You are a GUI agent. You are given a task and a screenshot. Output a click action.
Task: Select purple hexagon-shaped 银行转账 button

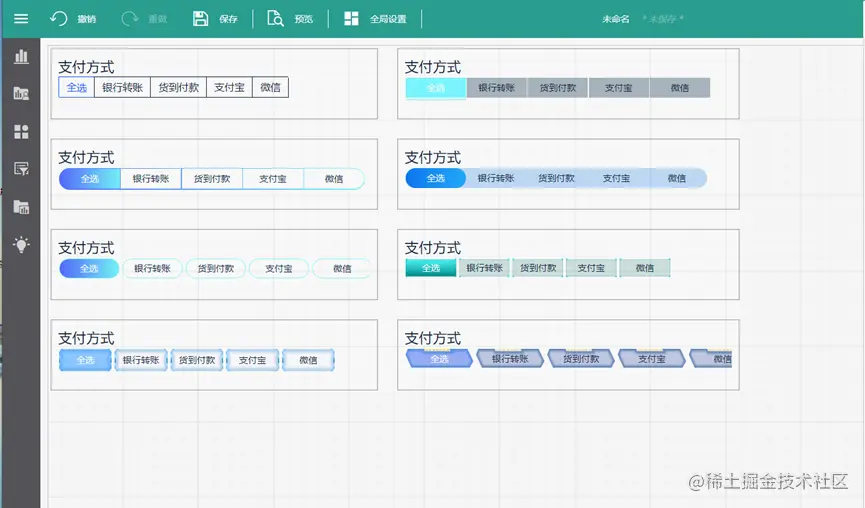[510, 359]
